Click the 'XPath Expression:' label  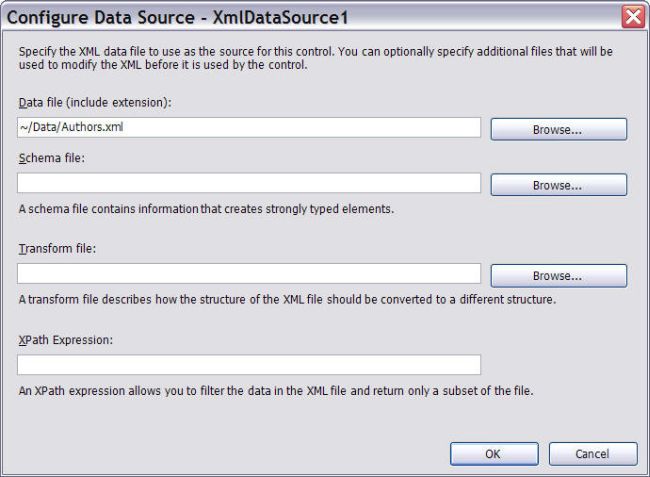(65, 339)
